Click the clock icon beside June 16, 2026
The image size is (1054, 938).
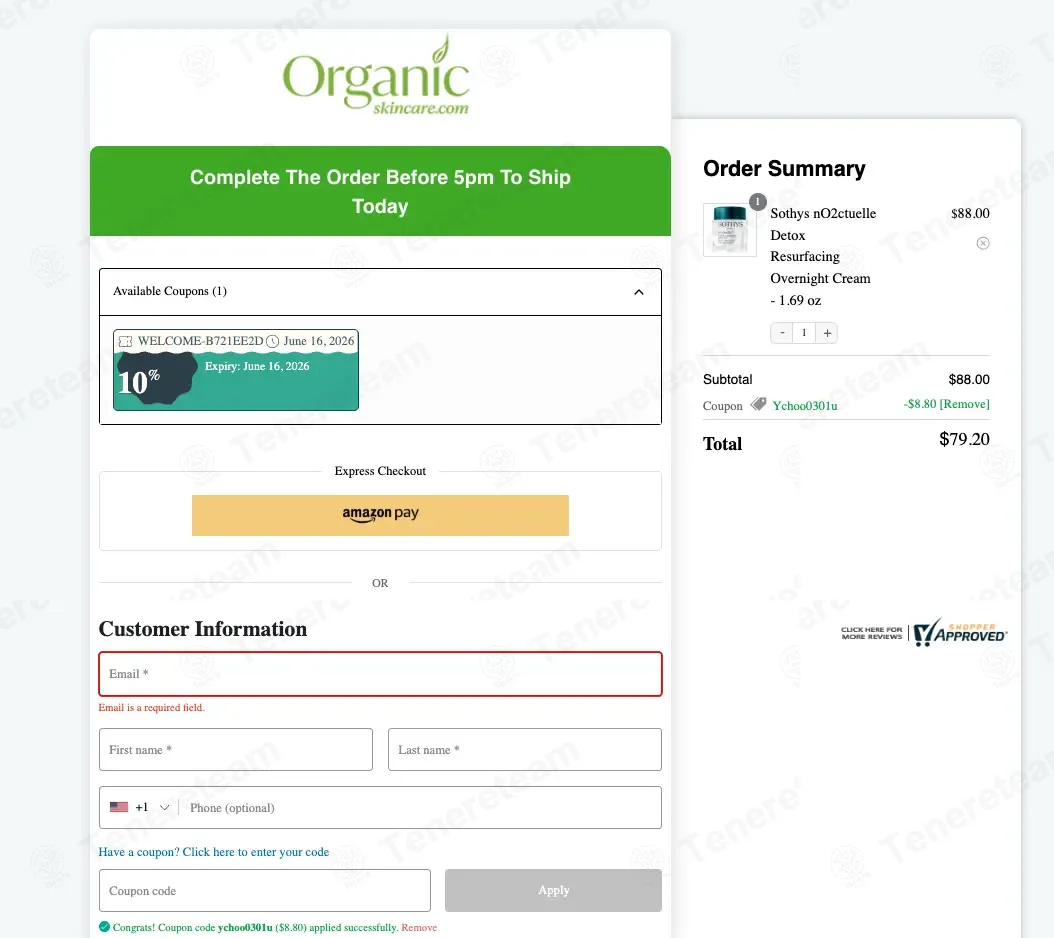click(x=272, y=342)
